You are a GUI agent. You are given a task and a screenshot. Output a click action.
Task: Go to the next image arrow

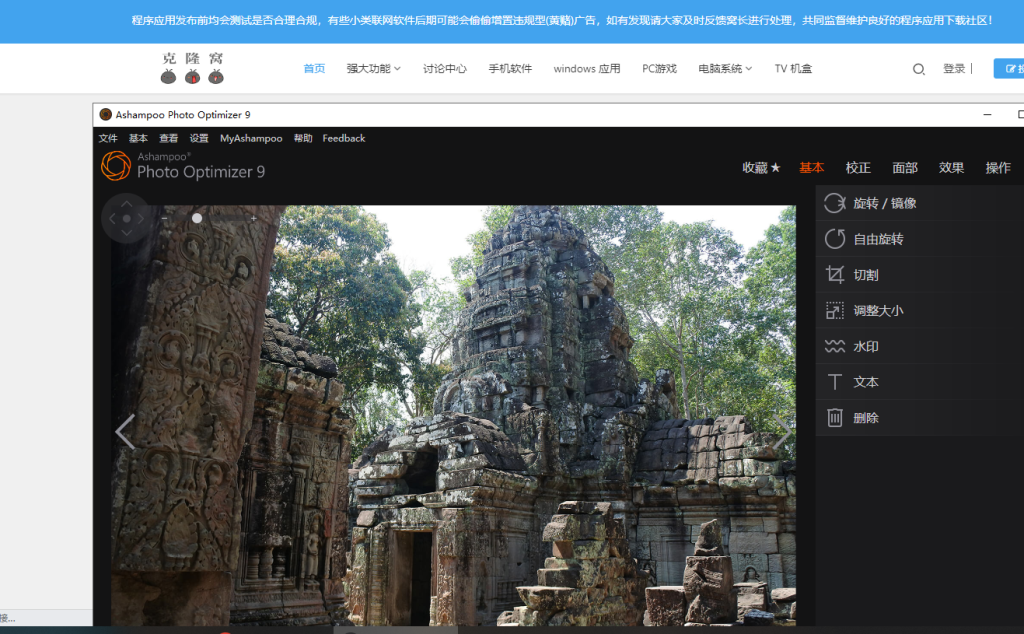point(782,432)
